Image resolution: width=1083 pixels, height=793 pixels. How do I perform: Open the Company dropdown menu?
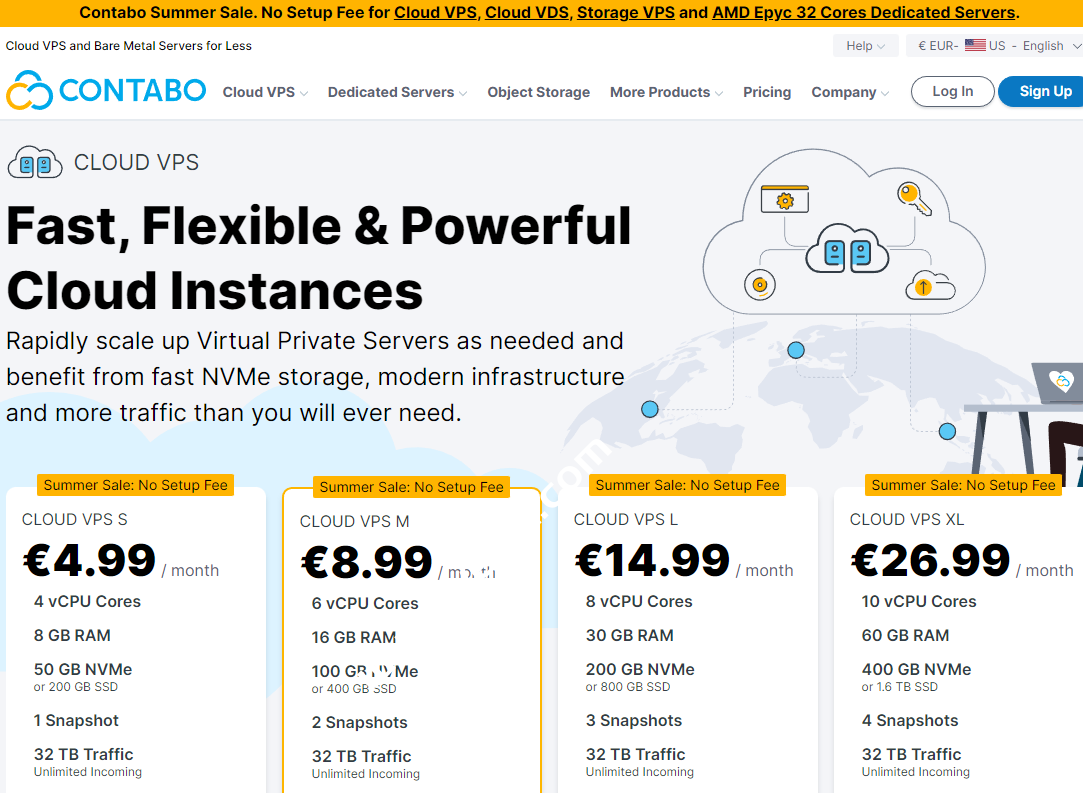pos(850,92)
